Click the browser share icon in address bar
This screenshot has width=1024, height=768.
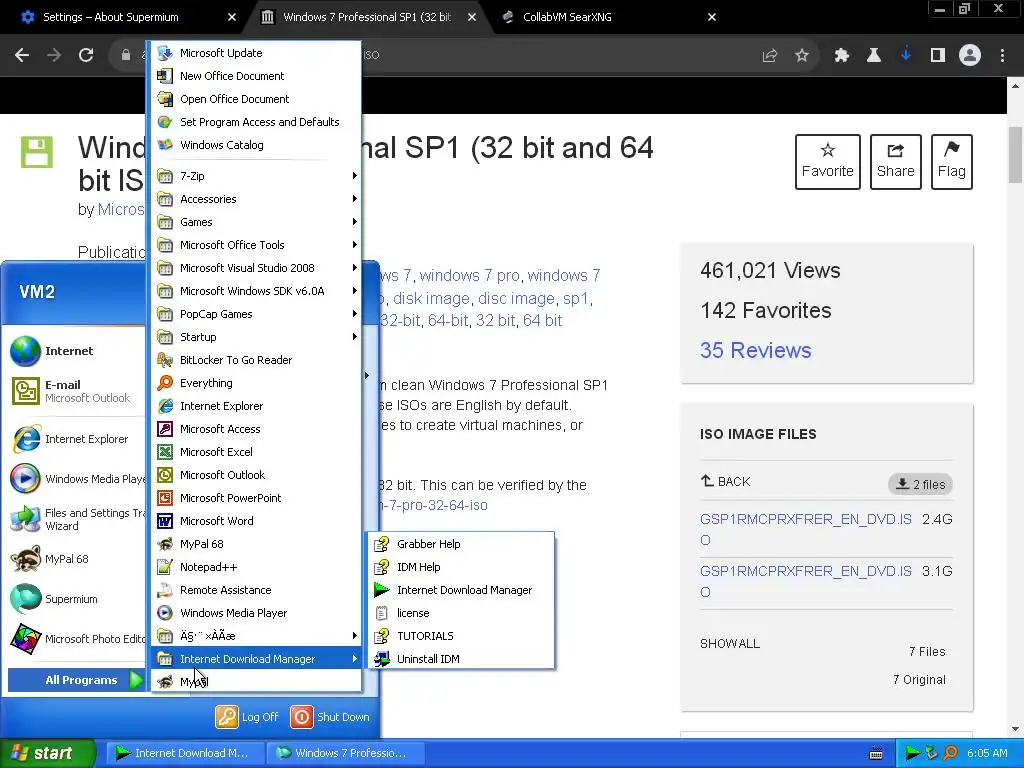tap(769, 55)
